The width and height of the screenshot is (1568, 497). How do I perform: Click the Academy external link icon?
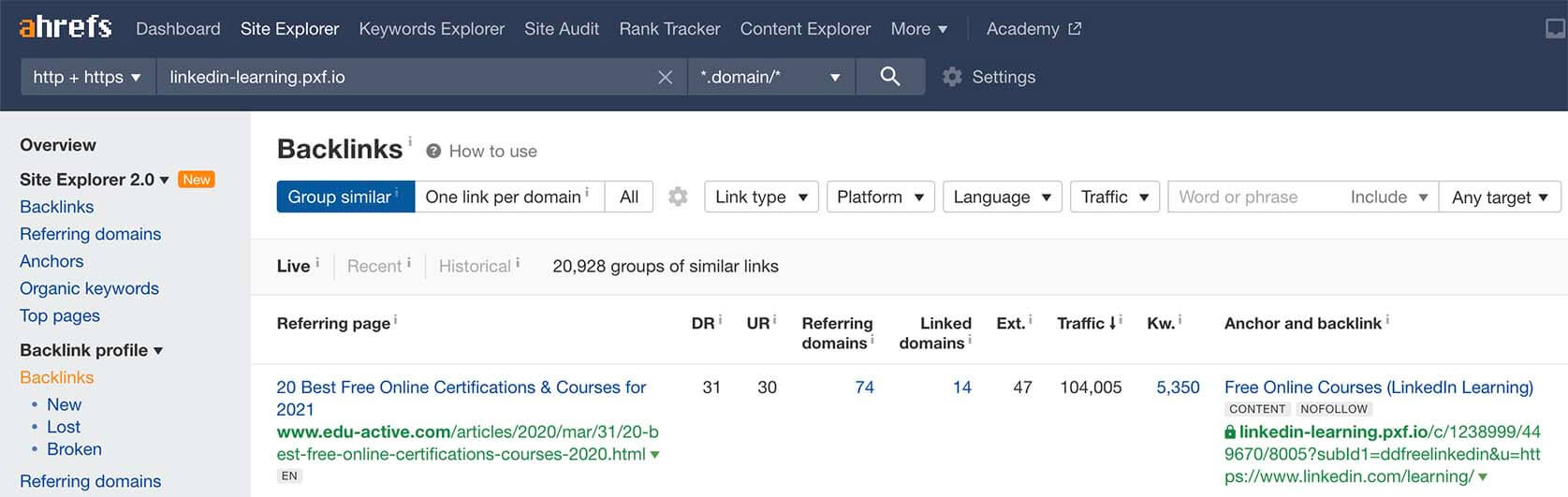(x=1075, y=28)
